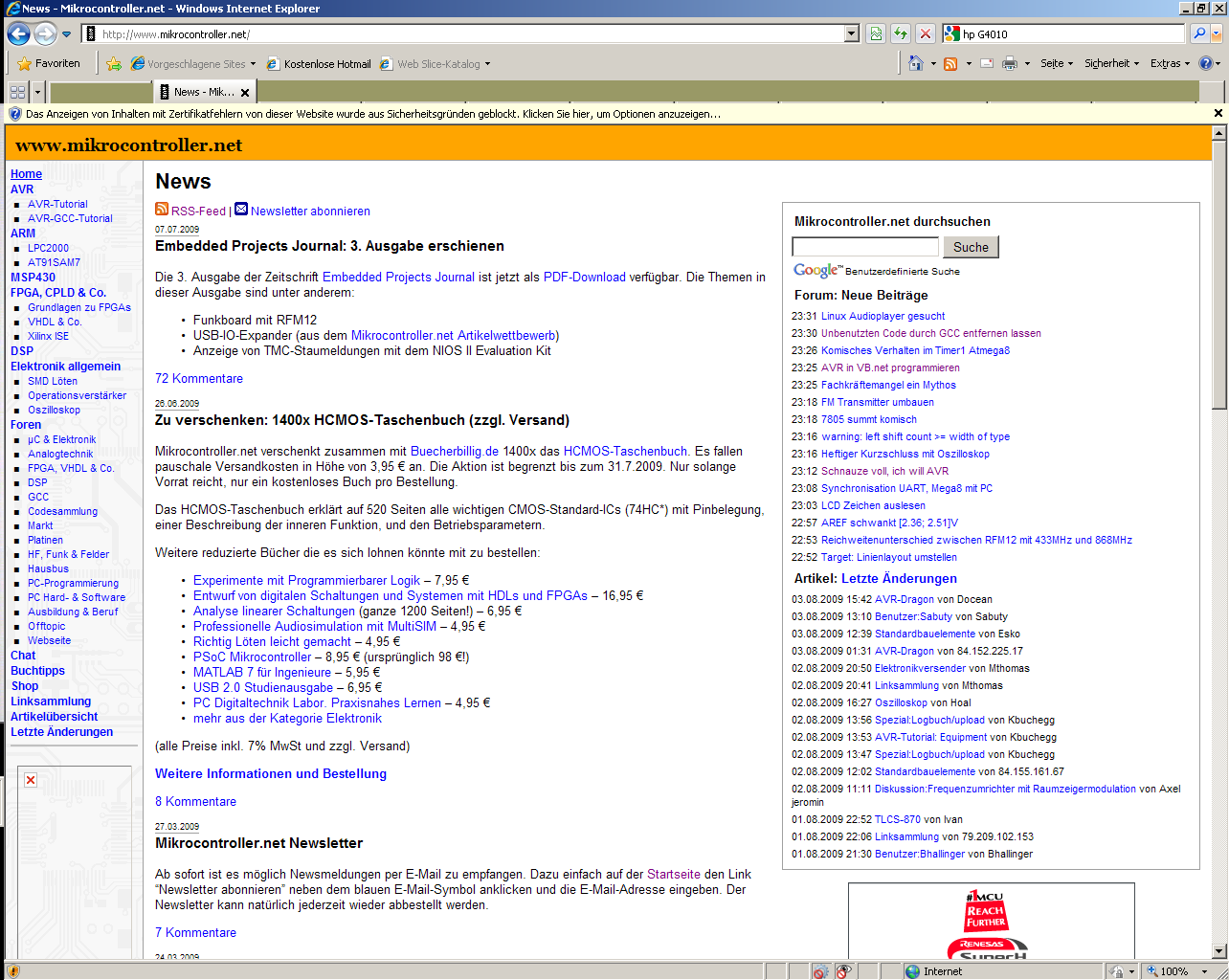Click the broken image placeholder in the sidebar
The height and width of the screenshot is (980, 1229).
(31, 780)
